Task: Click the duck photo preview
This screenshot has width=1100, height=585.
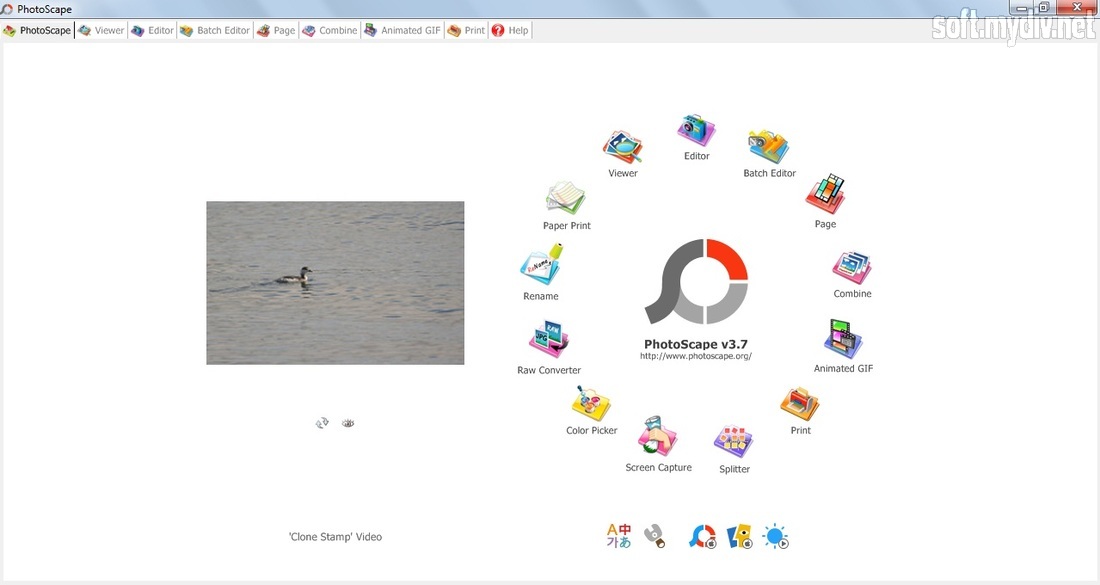Action: (x=335, y=283)
